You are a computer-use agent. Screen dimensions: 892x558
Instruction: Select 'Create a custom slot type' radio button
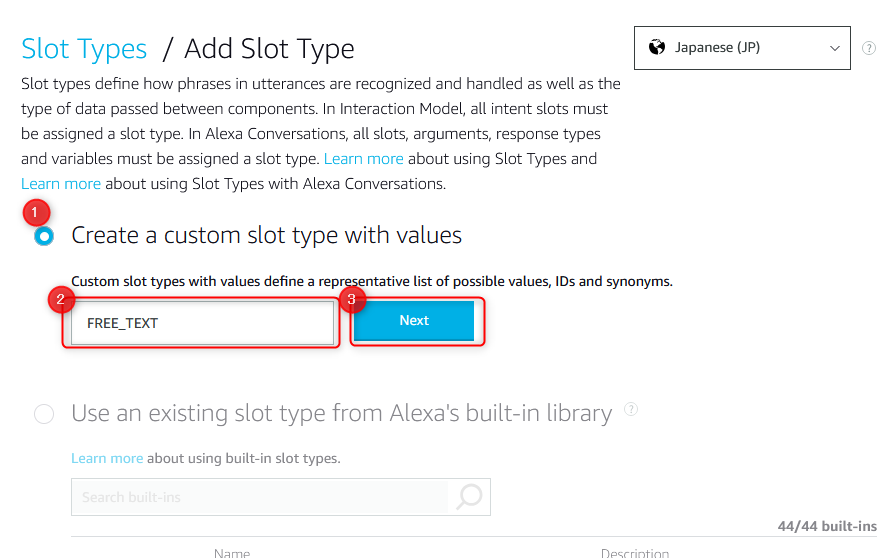point(44,236)
